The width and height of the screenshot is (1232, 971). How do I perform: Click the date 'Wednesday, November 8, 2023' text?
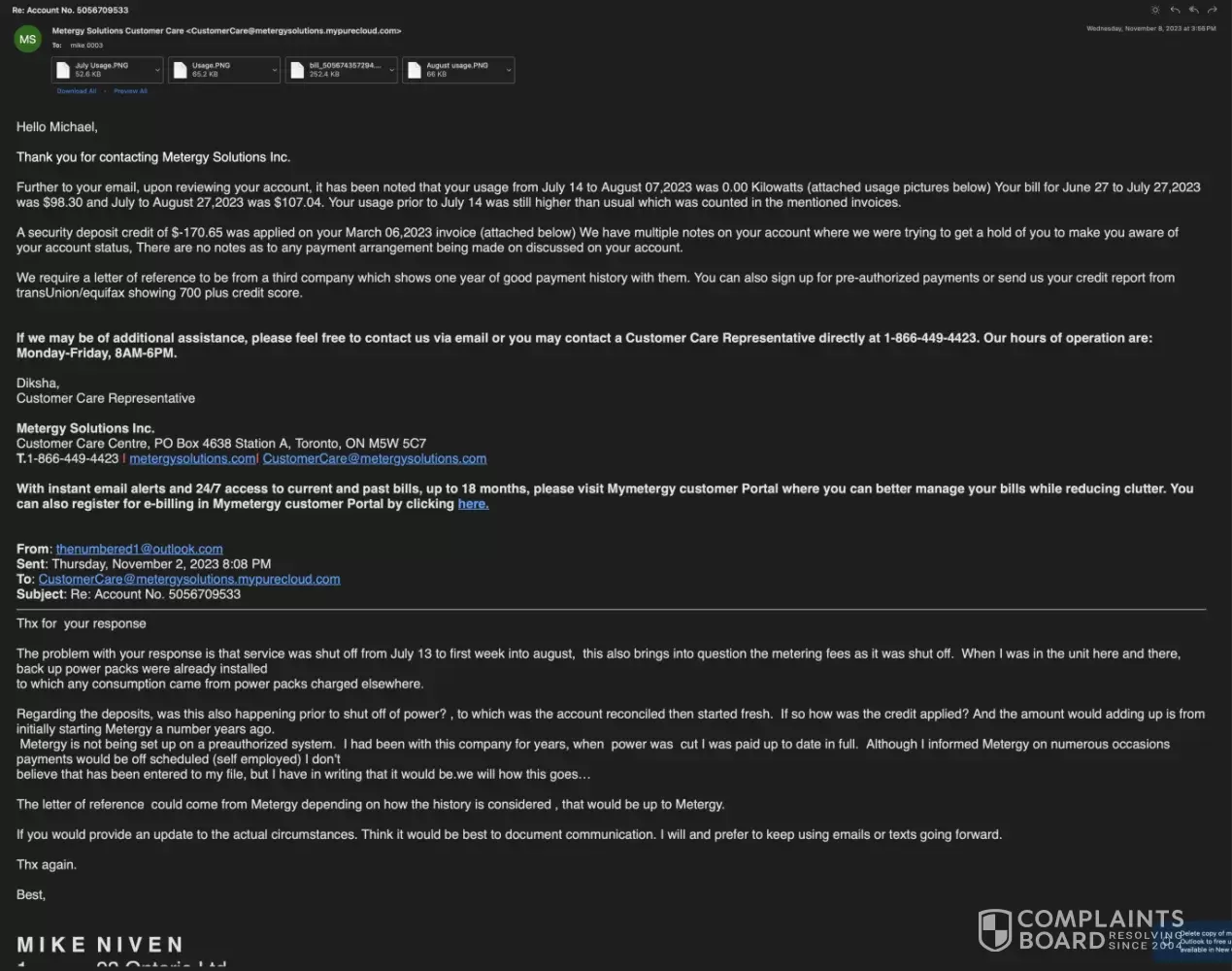tap(1132, 29)
